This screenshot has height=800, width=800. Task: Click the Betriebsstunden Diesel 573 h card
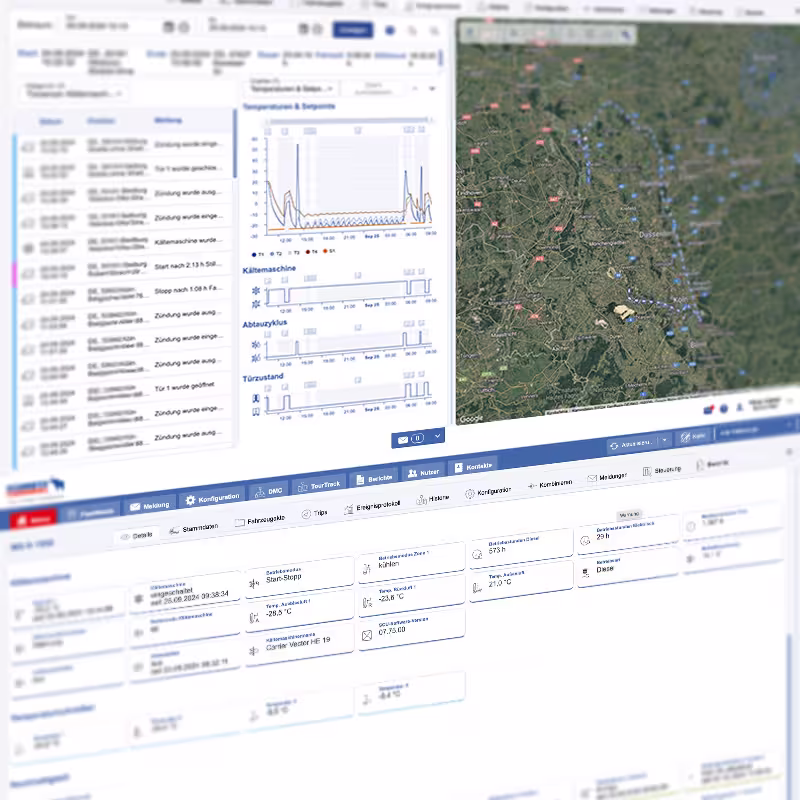coord(521,546)
